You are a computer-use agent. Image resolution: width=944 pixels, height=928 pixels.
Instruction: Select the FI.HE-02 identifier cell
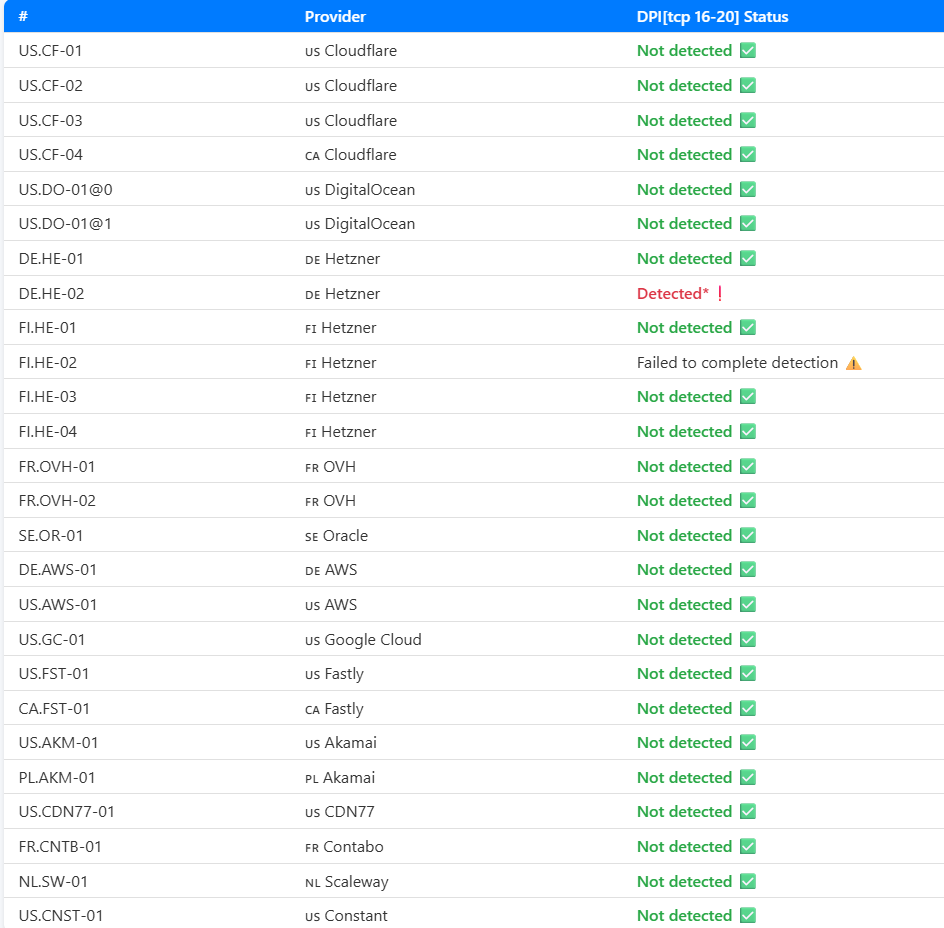click(48, 363)
